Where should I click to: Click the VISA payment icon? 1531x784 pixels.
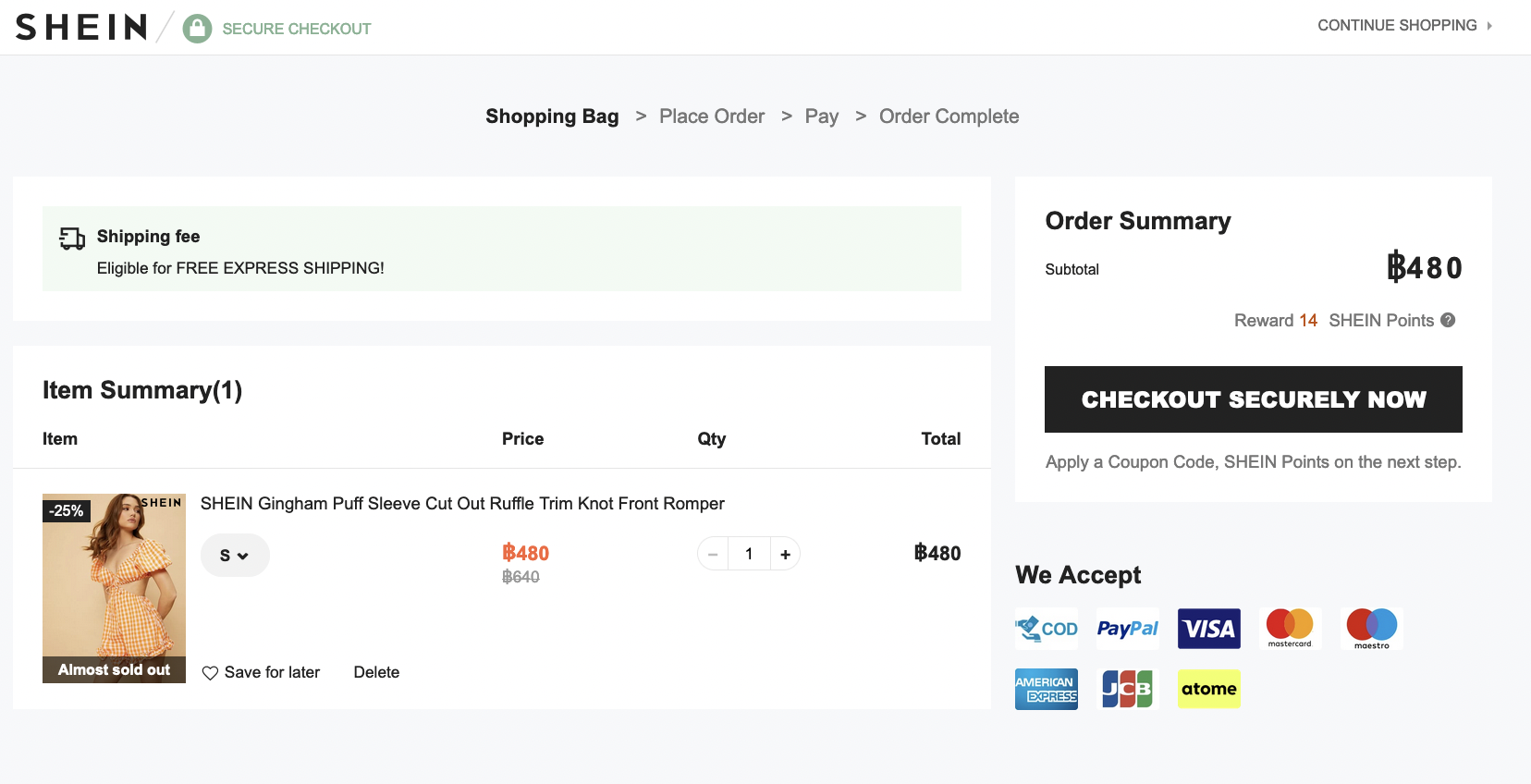tap(1208, 629)
